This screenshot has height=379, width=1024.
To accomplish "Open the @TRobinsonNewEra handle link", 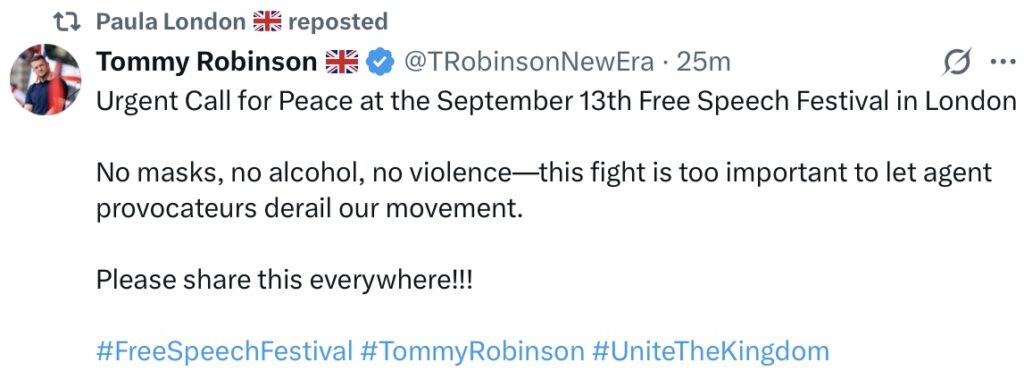I will click(x=528, y=62).
